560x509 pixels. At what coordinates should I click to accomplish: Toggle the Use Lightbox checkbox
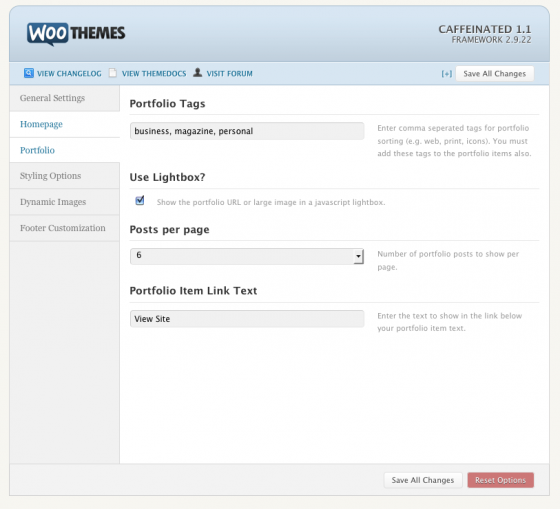[140, 201]
